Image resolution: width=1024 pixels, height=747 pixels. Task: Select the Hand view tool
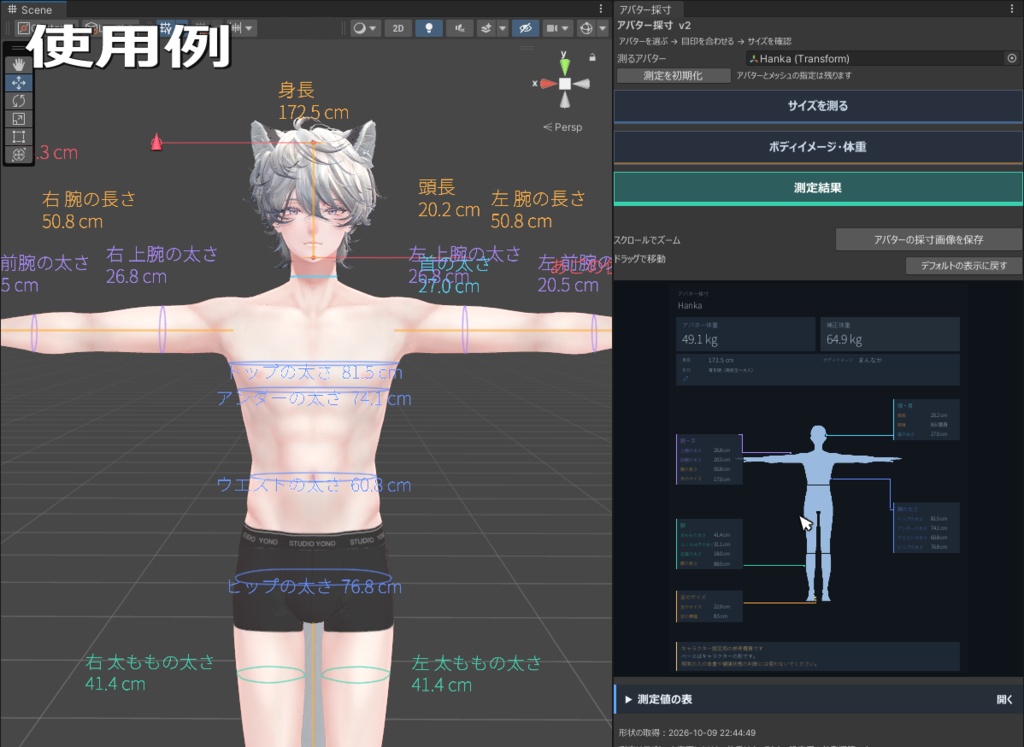pyautogui.click(x=18, y=64)
